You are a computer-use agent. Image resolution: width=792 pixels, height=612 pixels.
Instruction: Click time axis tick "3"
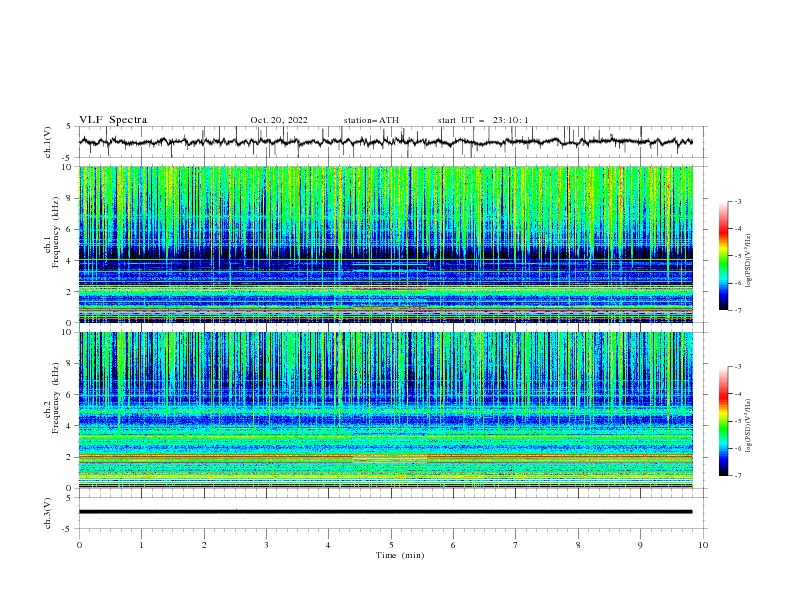click(x=266, y=545)
